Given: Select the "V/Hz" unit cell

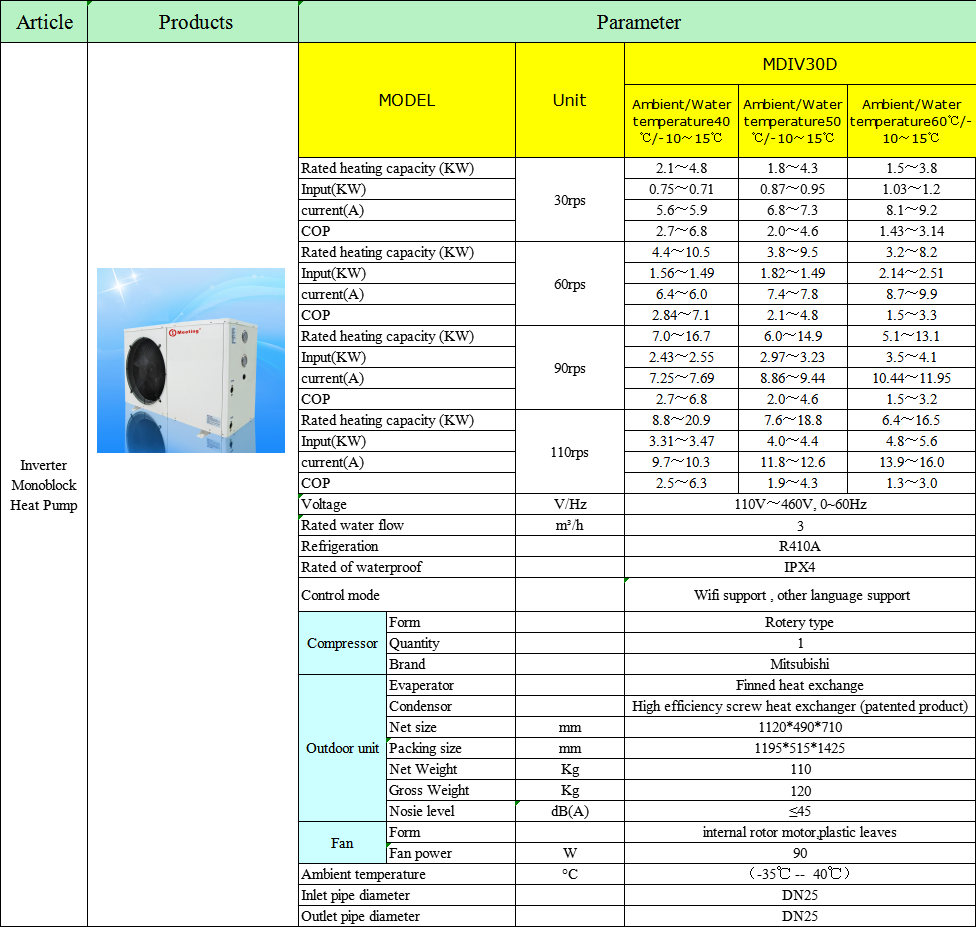Looking at the screenshot, I should point(570,504).
